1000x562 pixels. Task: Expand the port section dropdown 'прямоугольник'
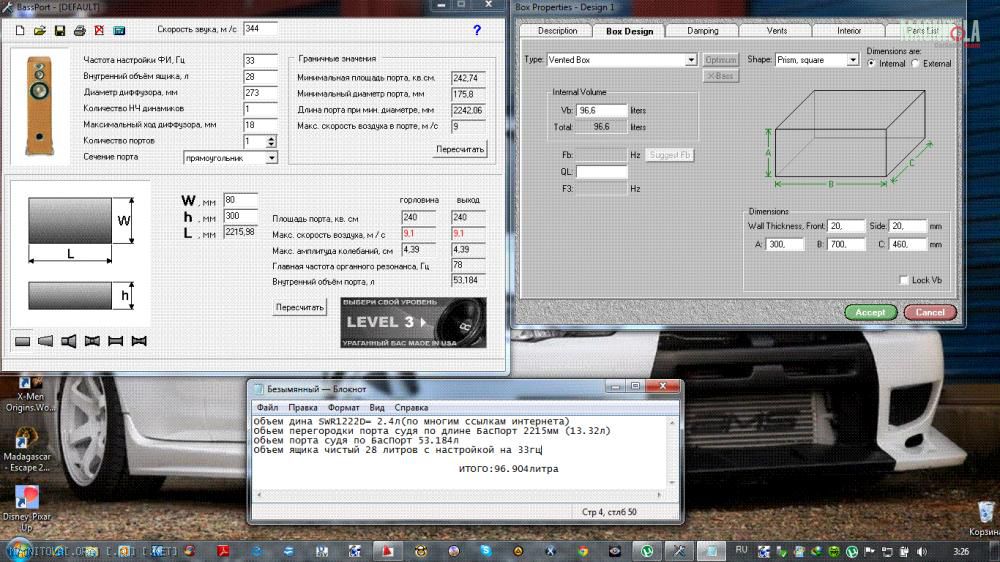point(271,158)
